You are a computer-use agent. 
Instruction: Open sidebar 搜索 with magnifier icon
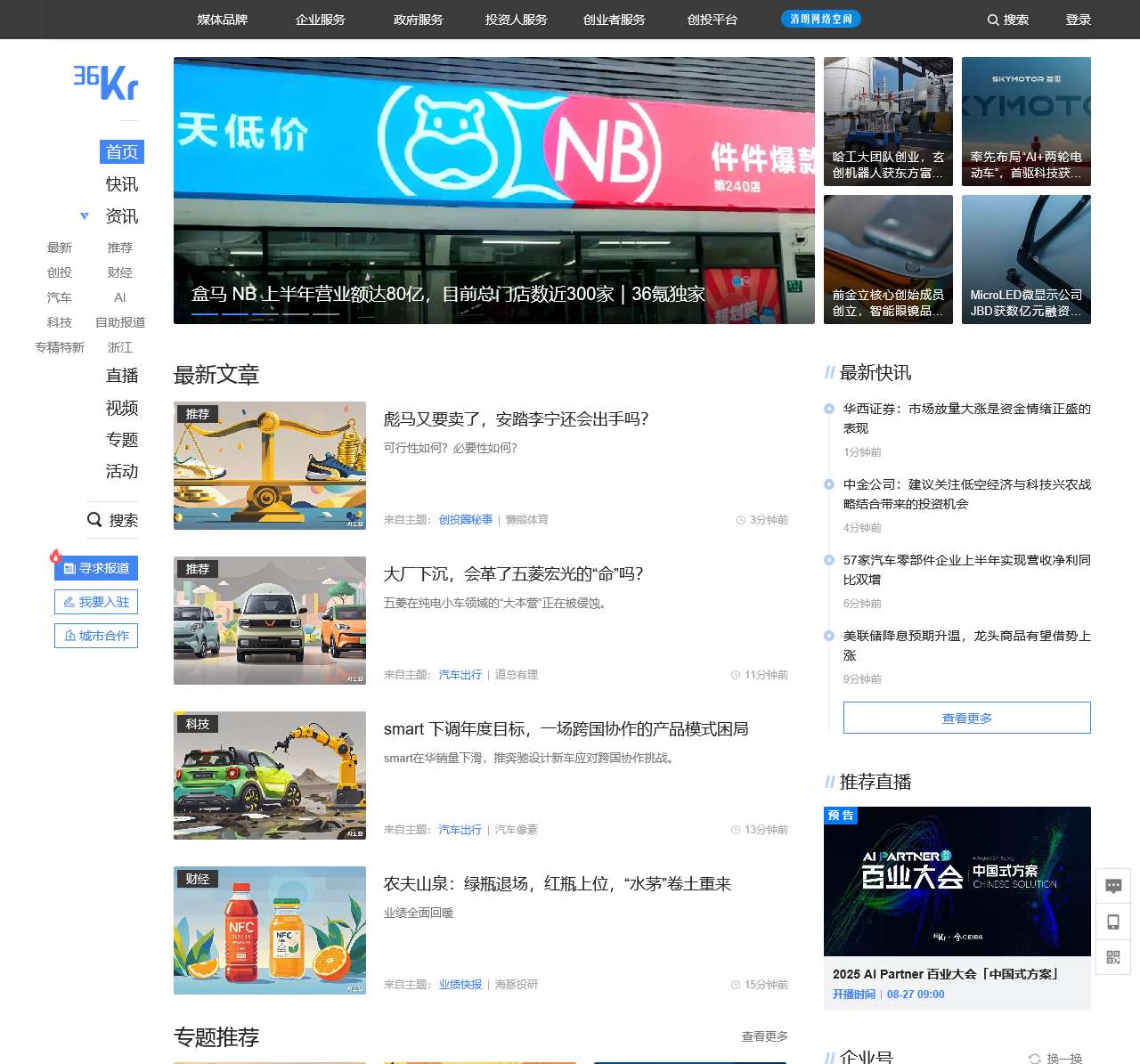pos(112,520)
